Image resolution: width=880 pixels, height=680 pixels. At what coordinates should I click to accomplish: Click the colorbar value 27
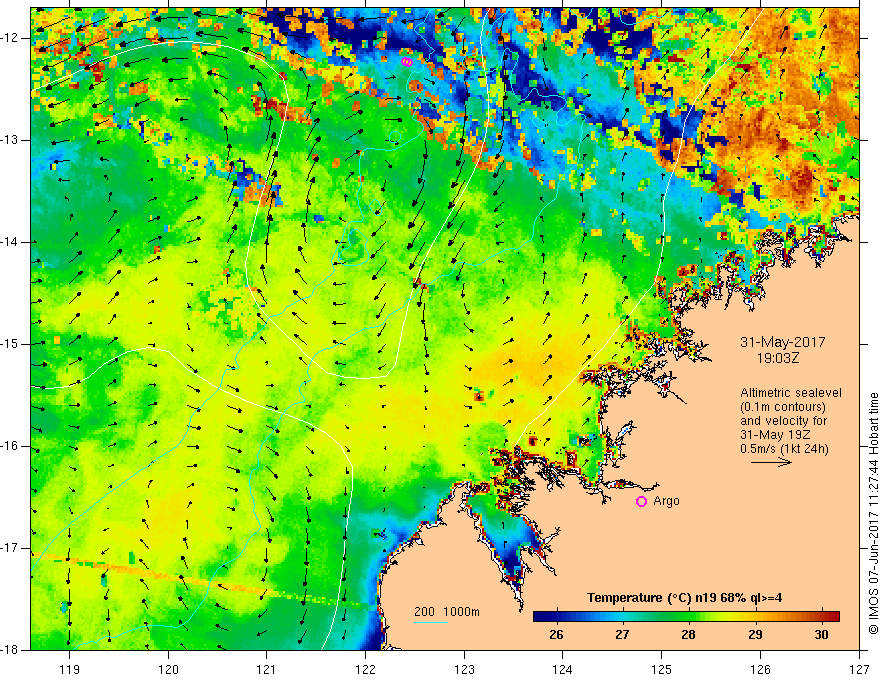622,635
